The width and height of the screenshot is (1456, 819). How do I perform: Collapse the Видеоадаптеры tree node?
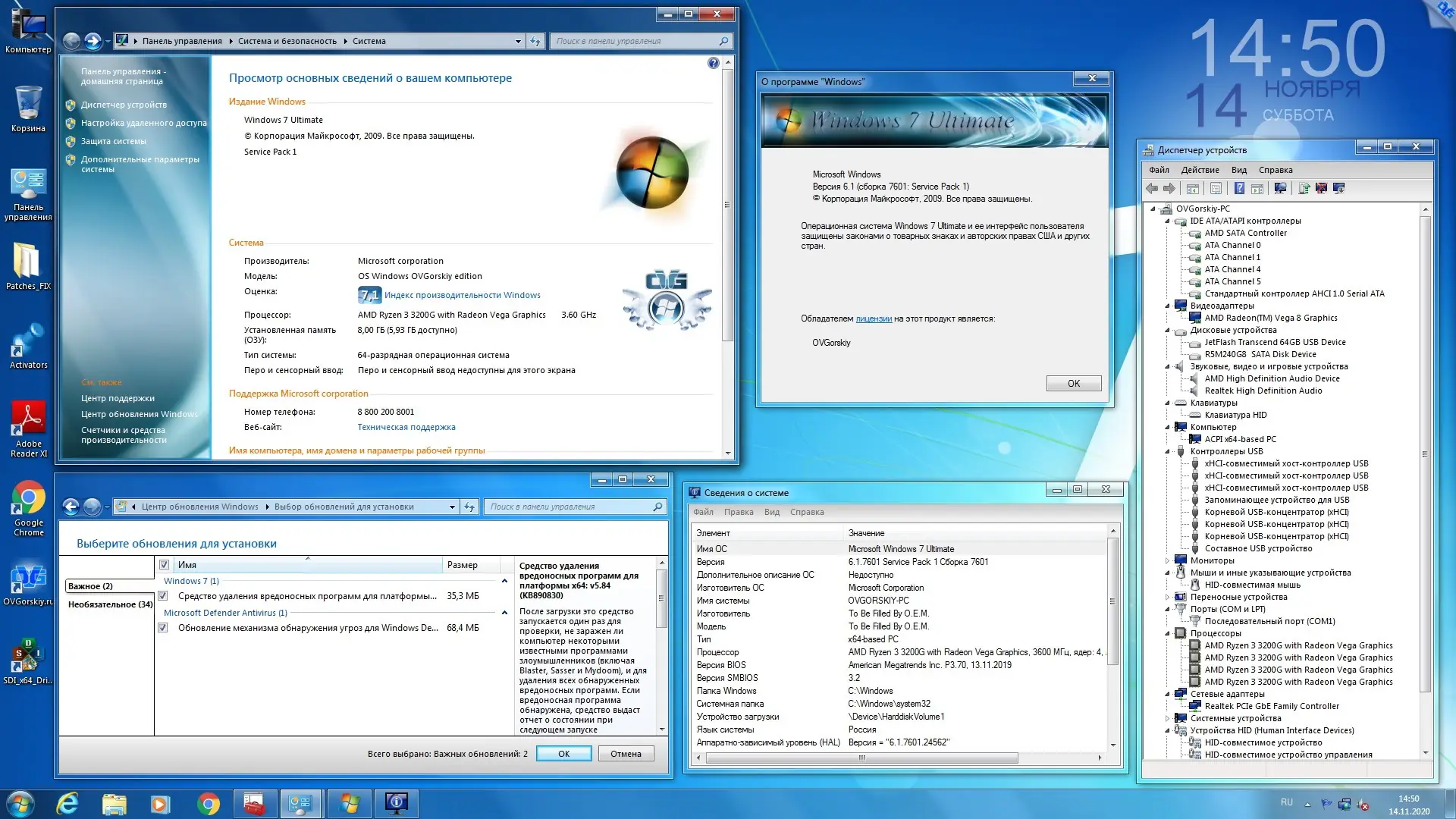[1167, 306]
